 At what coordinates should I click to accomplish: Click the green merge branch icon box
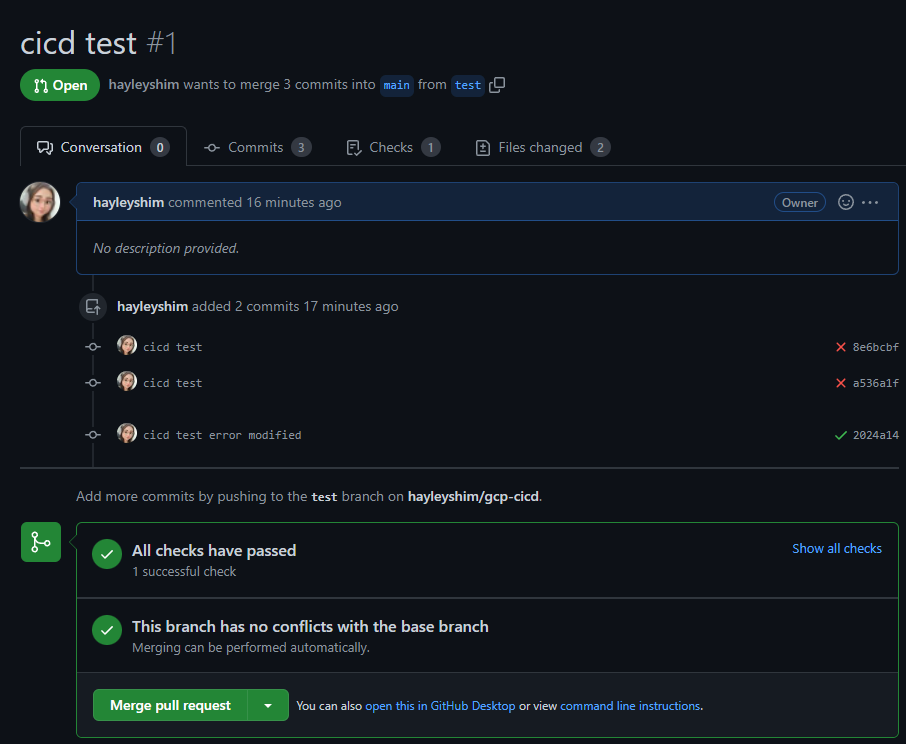click(x=41, y=542)
